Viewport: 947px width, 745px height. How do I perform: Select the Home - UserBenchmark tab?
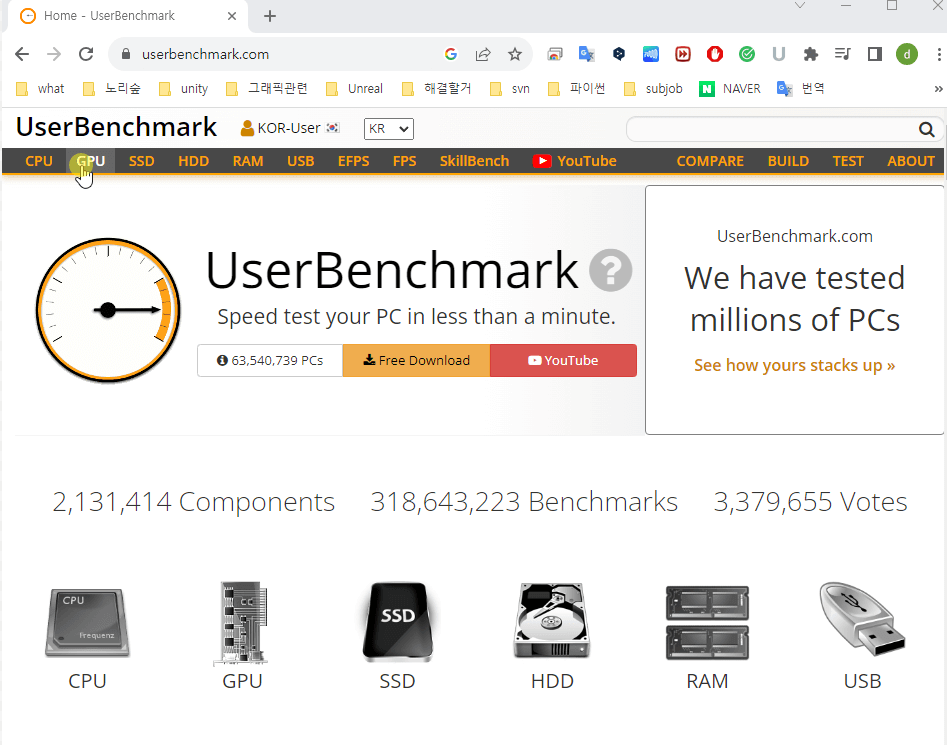click(x=128, y=16)
